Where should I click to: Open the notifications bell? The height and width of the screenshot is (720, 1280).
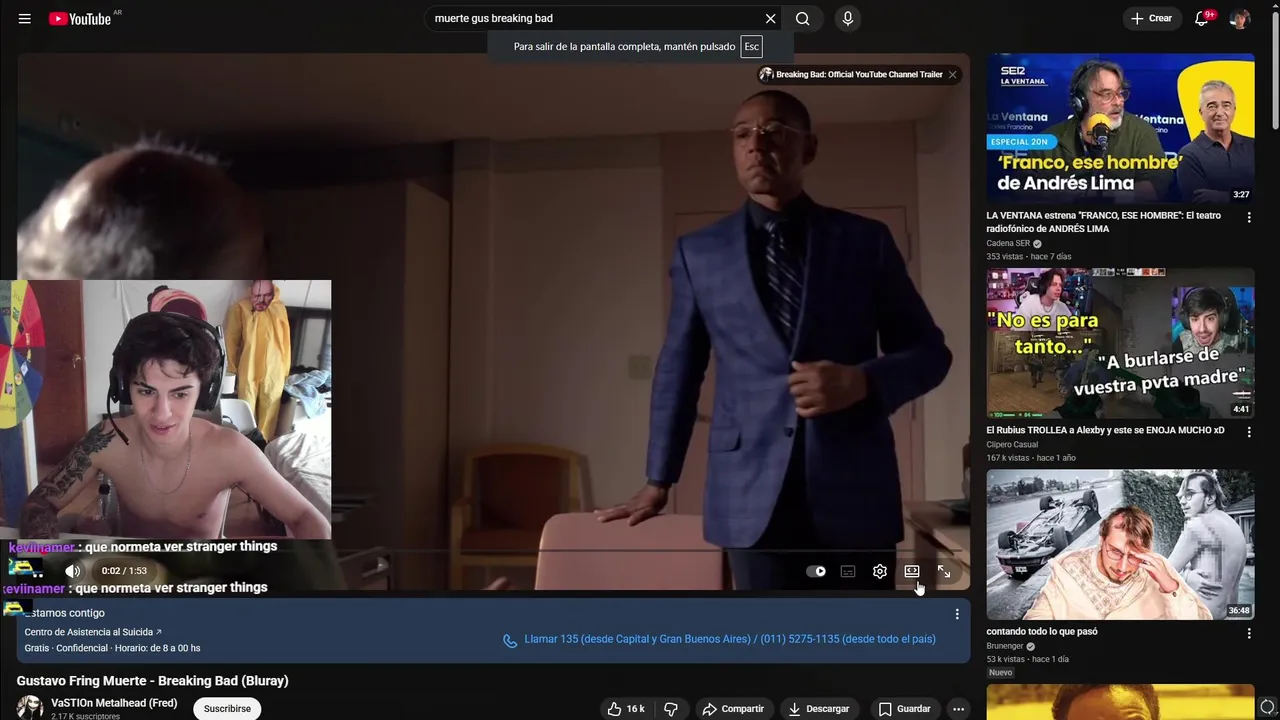click(x=1203, y=18)
